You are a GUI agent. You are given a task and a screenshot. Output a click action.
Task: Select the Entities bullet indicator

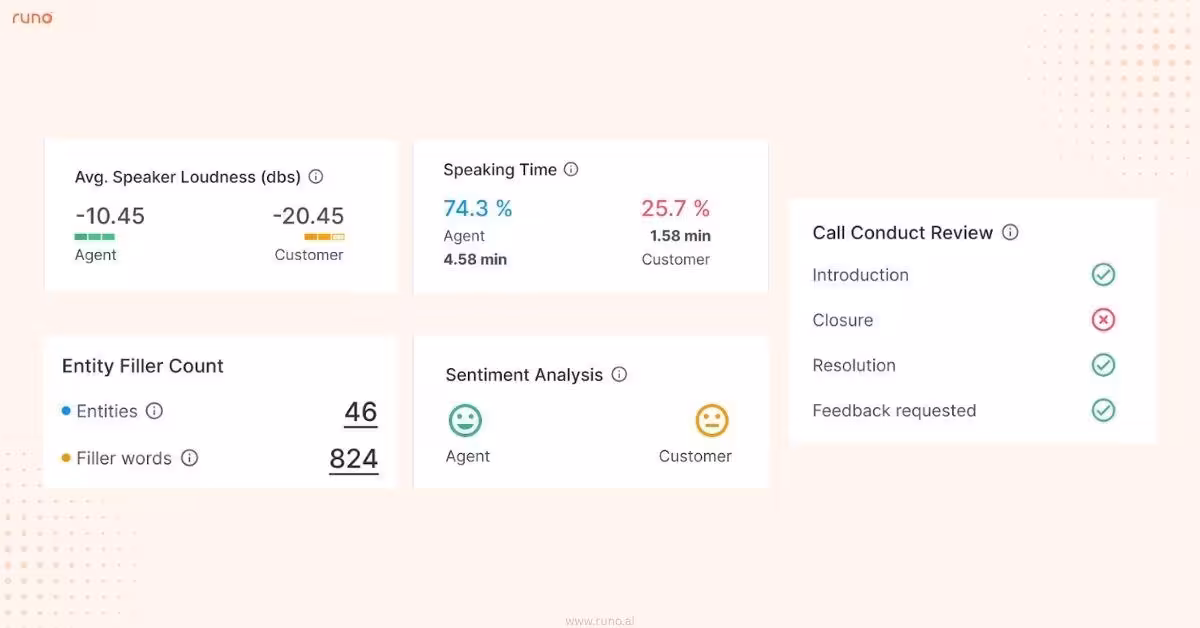[66, 411]
